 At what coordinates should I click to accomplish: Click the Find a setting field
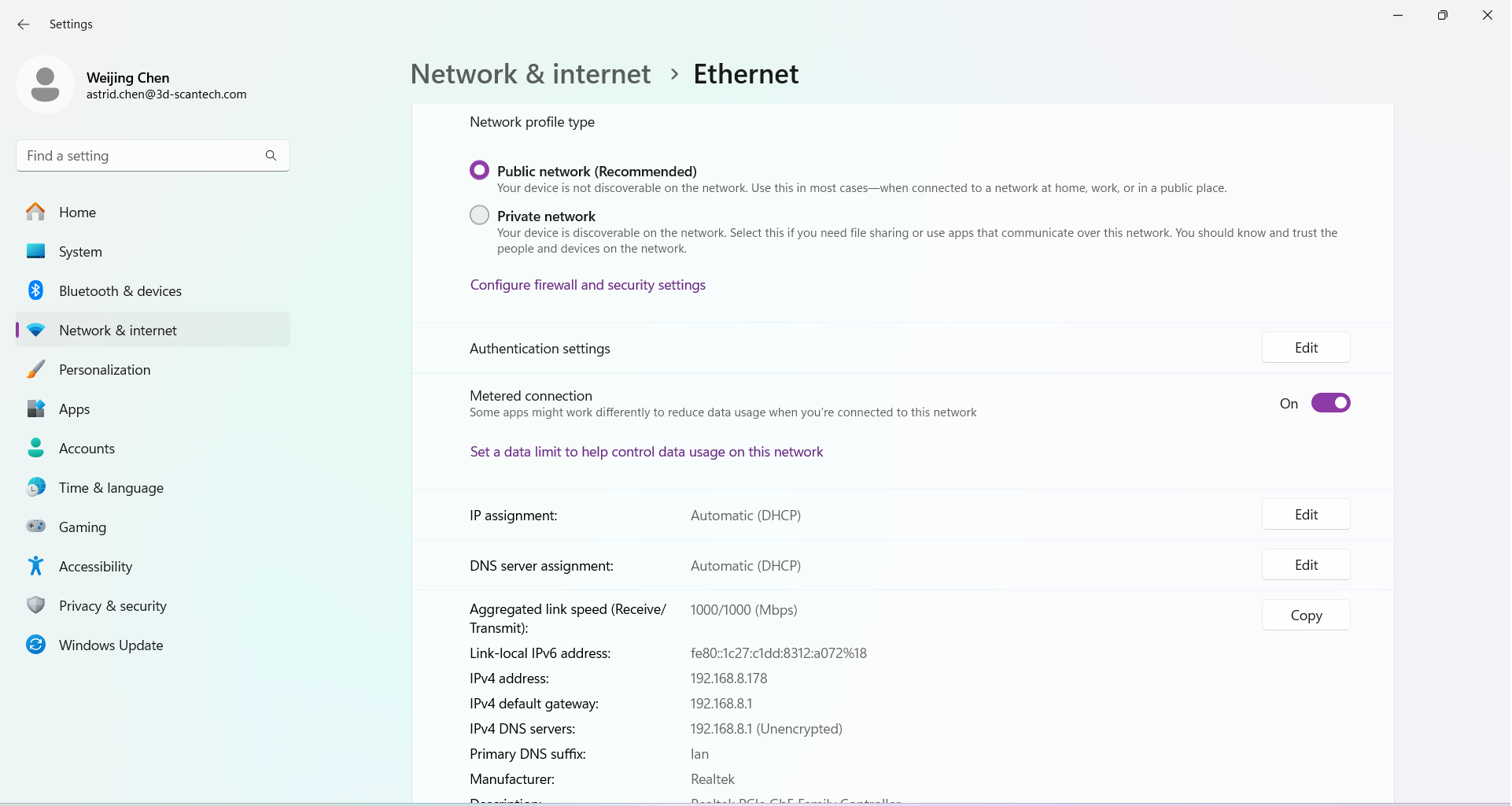click(153, 156)
